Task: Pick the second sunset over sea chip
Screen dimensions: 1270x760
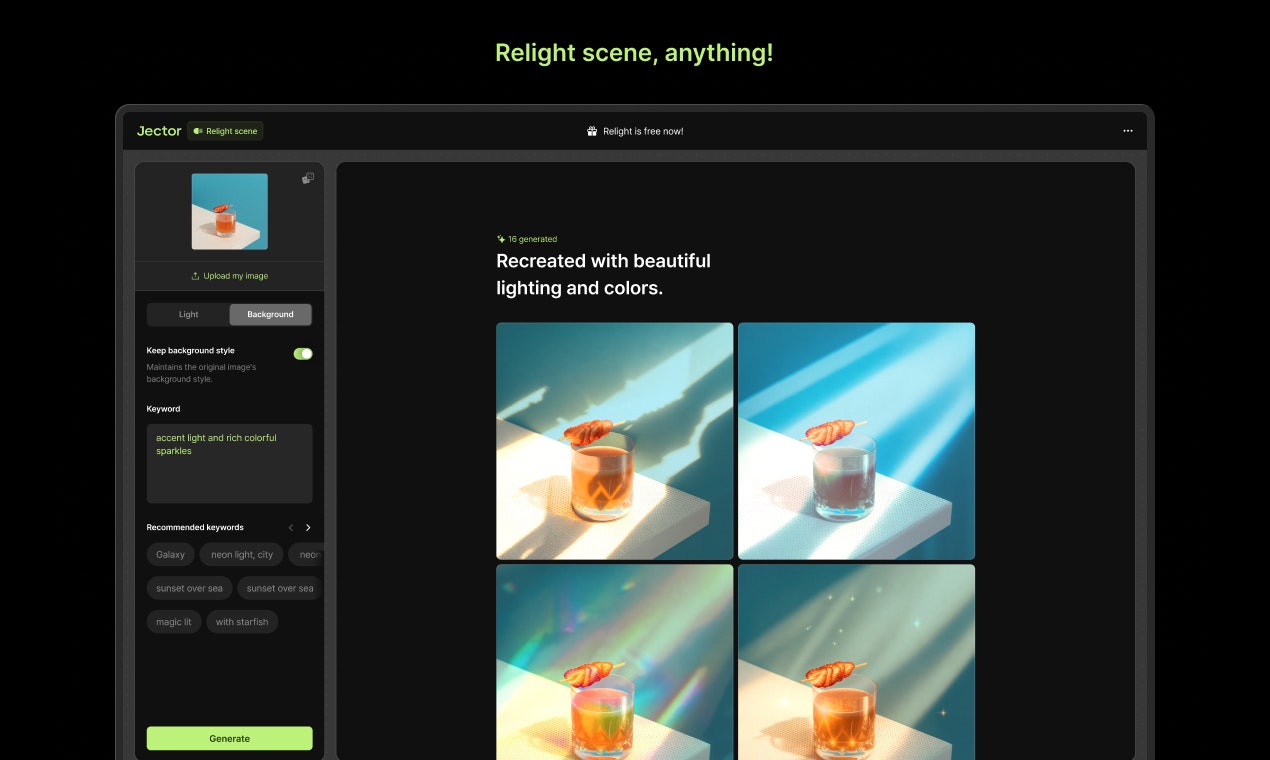Action: [280, 588]
